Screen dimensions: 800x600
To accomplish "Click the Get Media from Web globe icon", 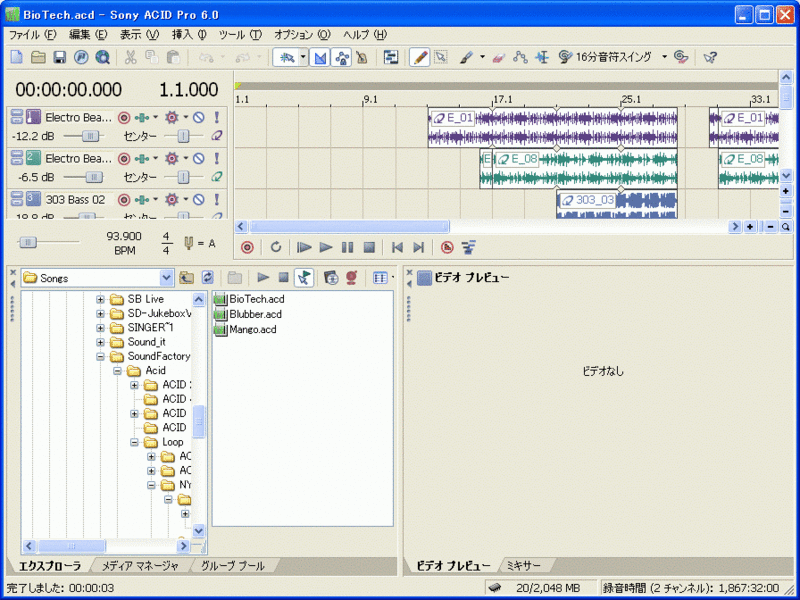I will point(103,57).
